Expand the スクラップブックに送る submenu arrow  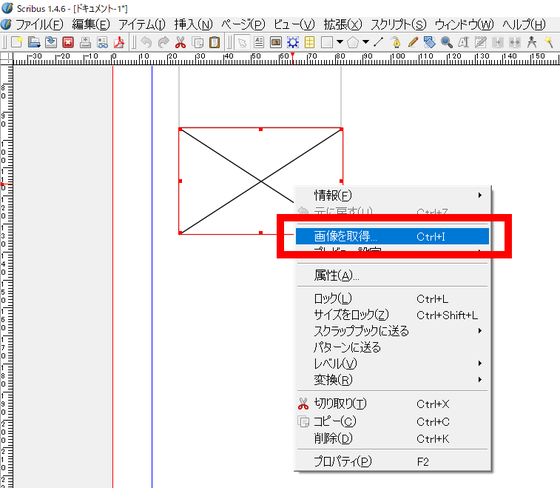[x=480, y=331]
